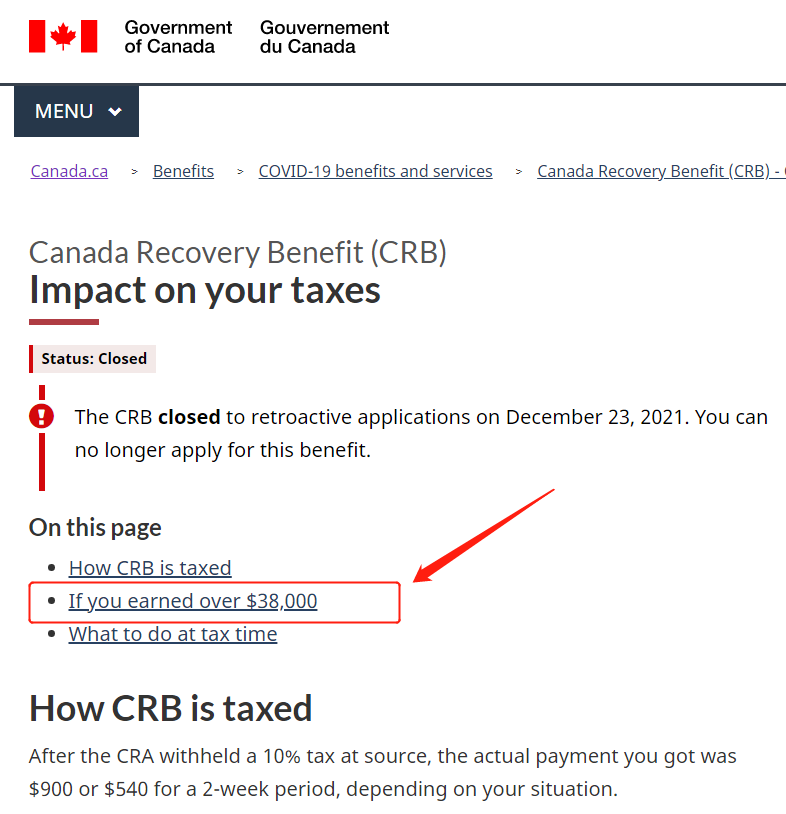Click the red exclamation alert icon
This screenshot has height=814, width=786.
[x=42, y=416]
